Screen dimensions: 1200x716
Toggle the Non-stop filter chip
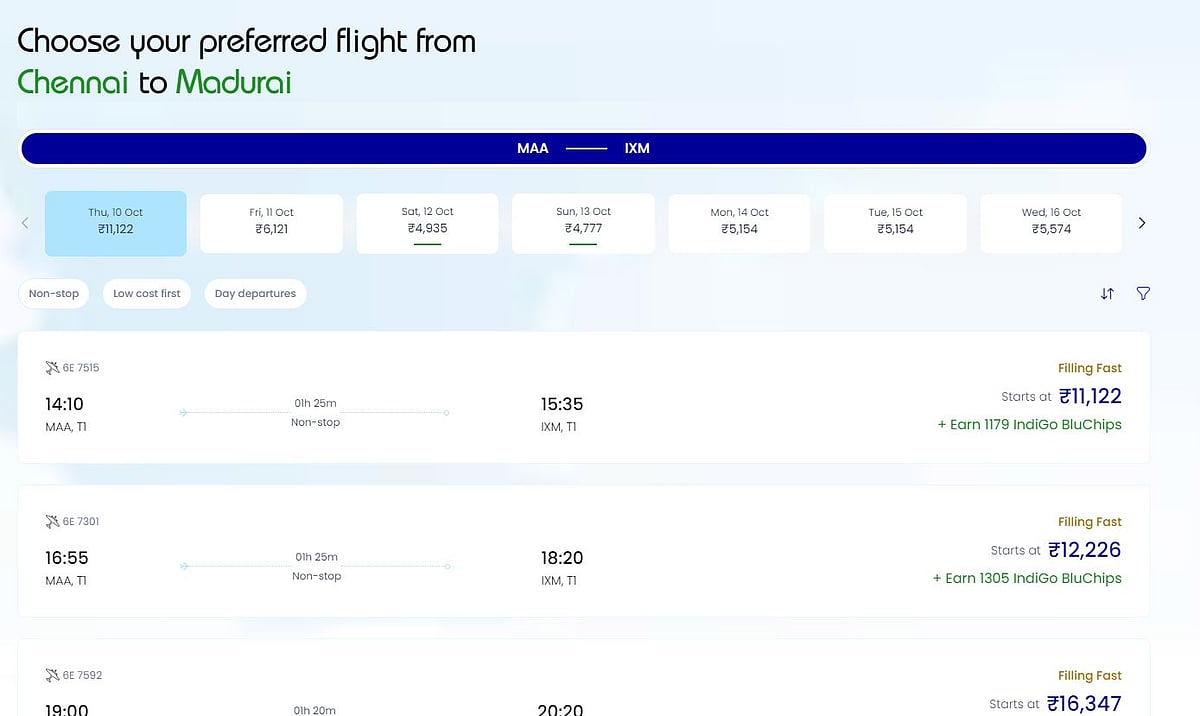point(54,294)
